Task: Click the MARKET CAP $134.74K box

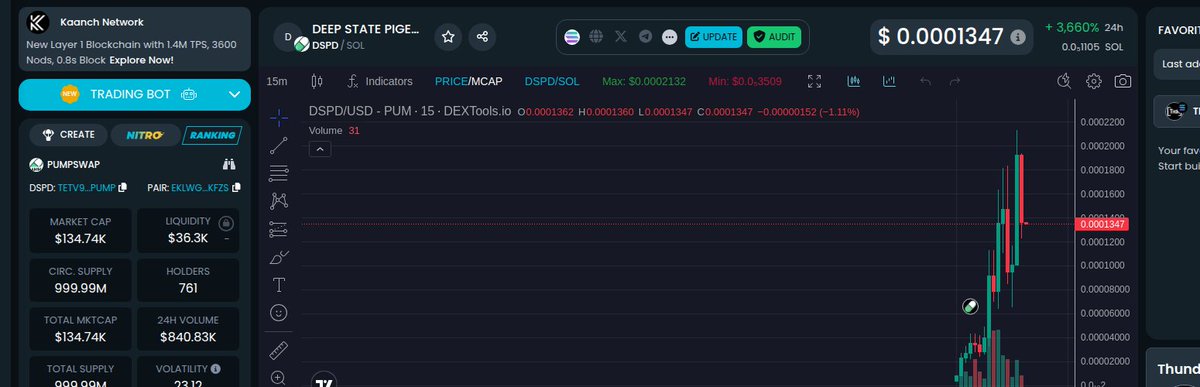Action: click(81, 229)
